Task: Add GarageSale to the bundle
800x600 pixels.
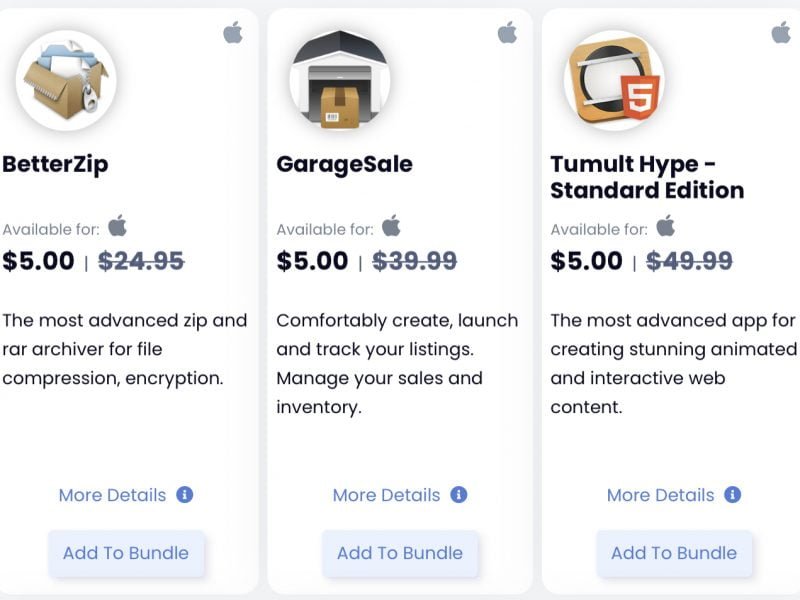Action: [x=400, y=553]
